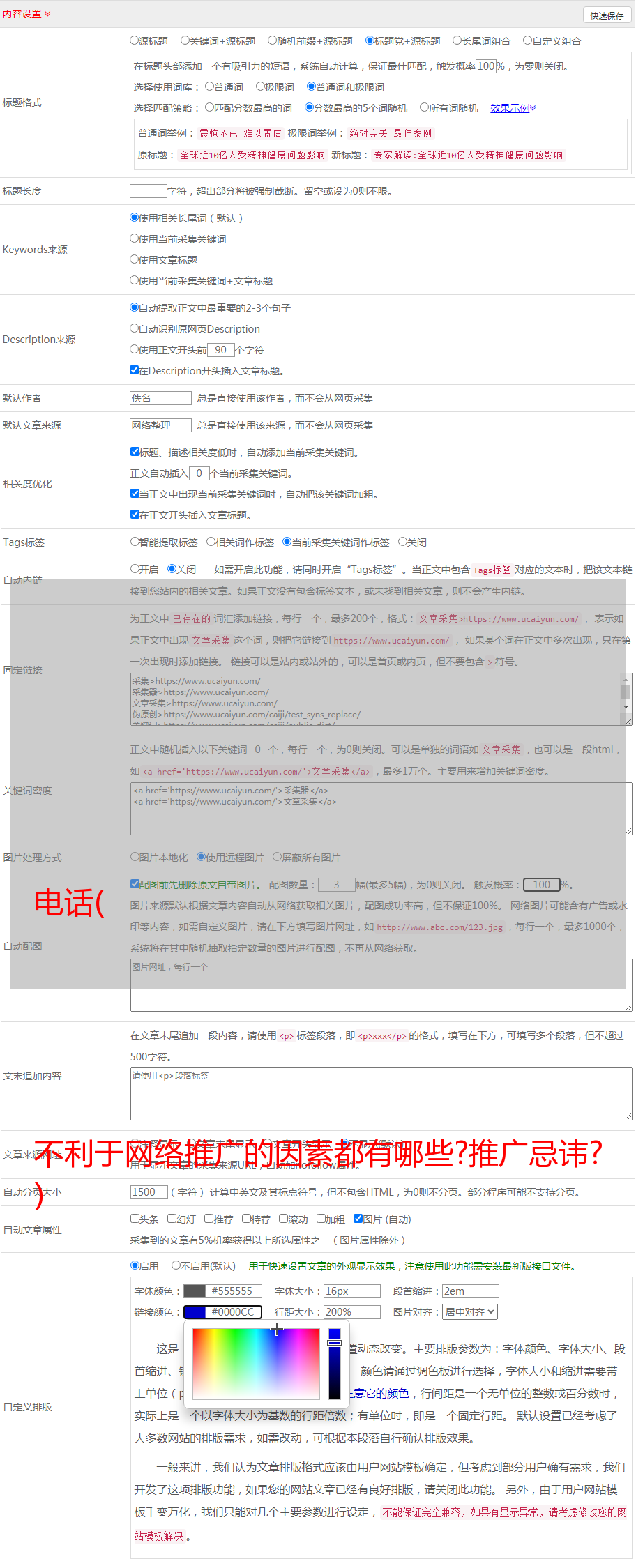Uncheck the 图片 (自动) attribute
This screenshot has height=1568, width=636.
[358, 1219]
